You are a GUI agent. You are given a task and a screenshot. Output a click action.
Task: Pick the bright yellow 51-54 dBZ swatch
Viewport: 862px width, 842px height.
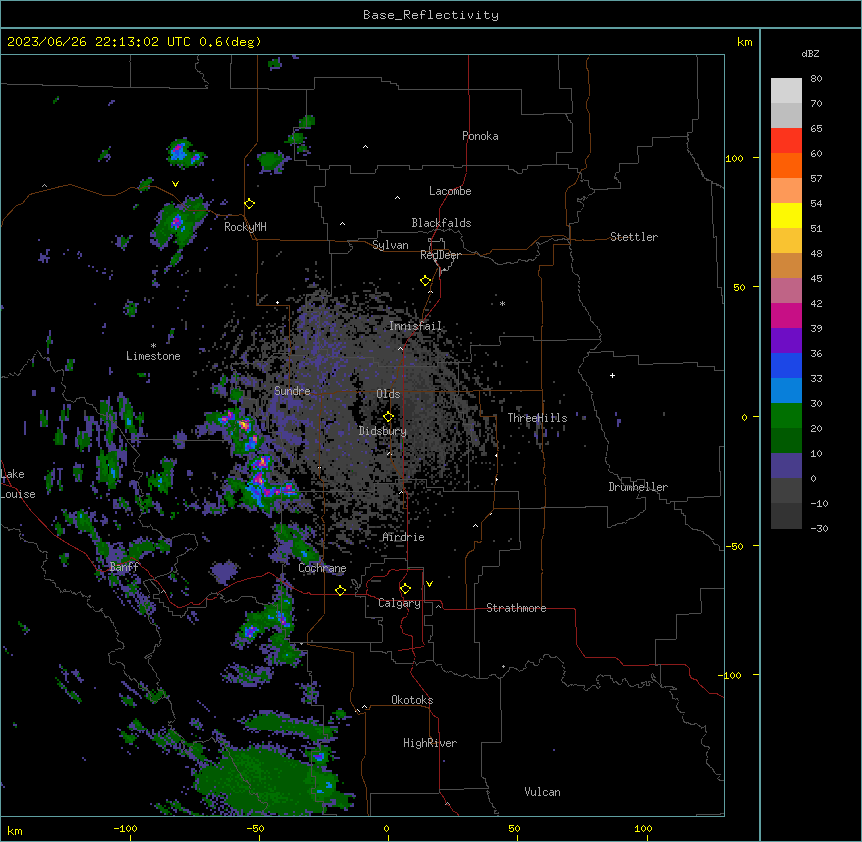tap(786, 216)
